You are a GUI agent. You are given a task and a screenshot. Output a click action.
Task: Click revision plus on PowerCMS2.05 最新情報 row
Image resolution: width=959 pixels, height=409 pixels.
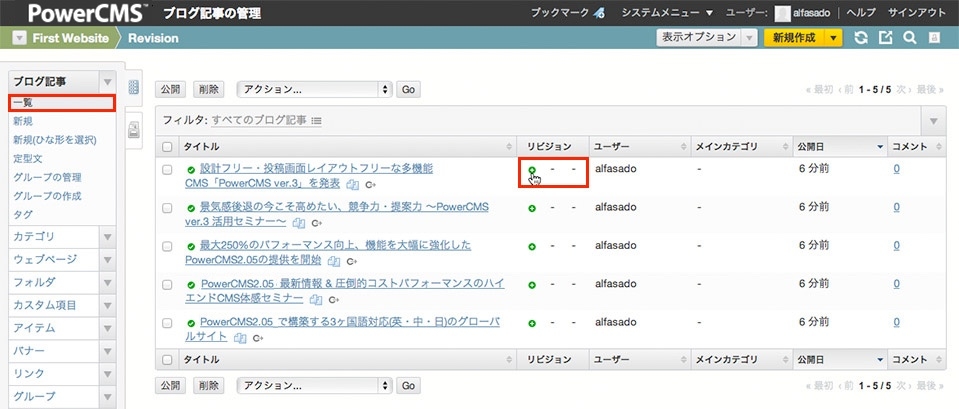[532, 285]
